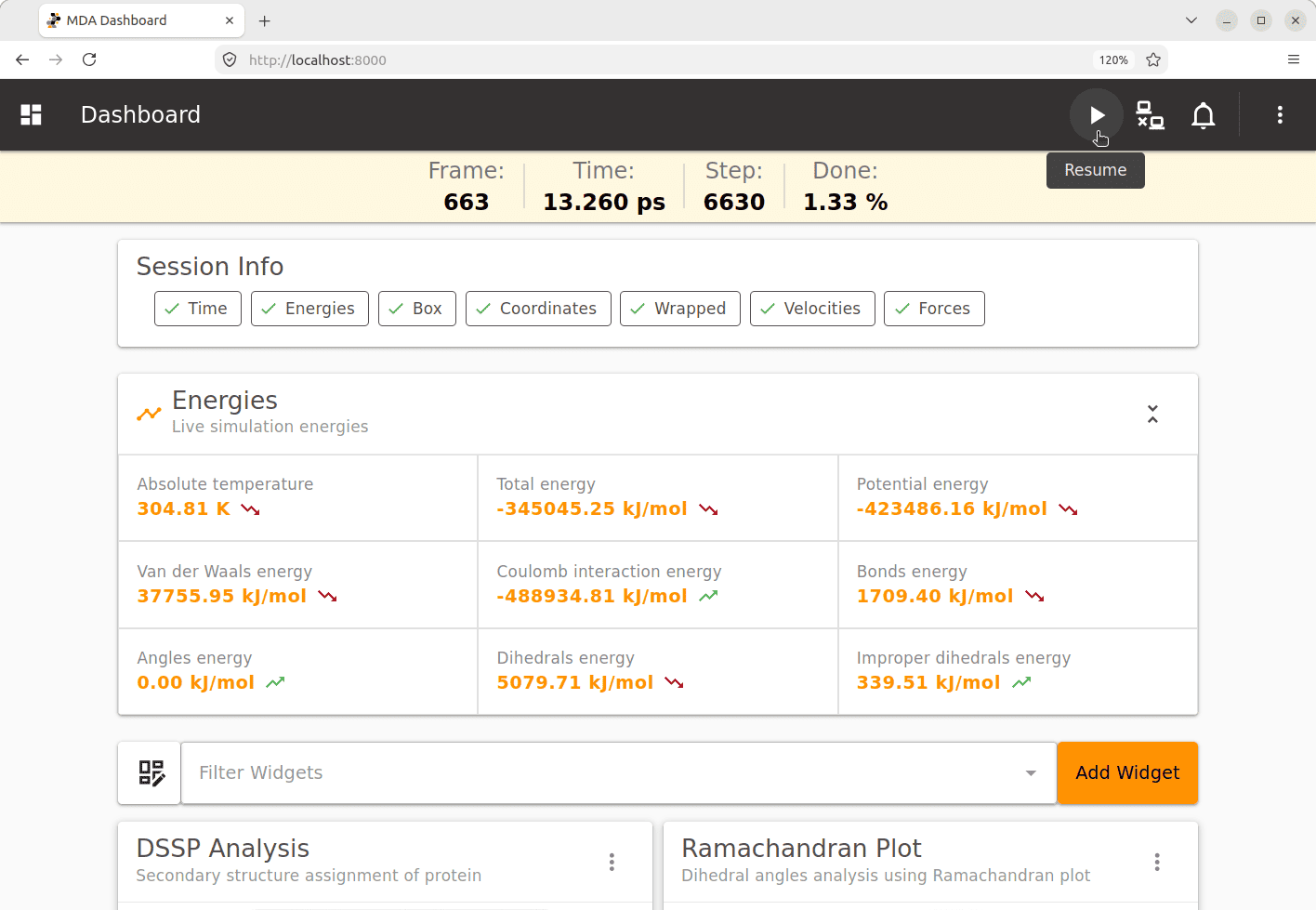Click the Done percentage 1.33 %

pyautogui.click(x=846, y=202)
